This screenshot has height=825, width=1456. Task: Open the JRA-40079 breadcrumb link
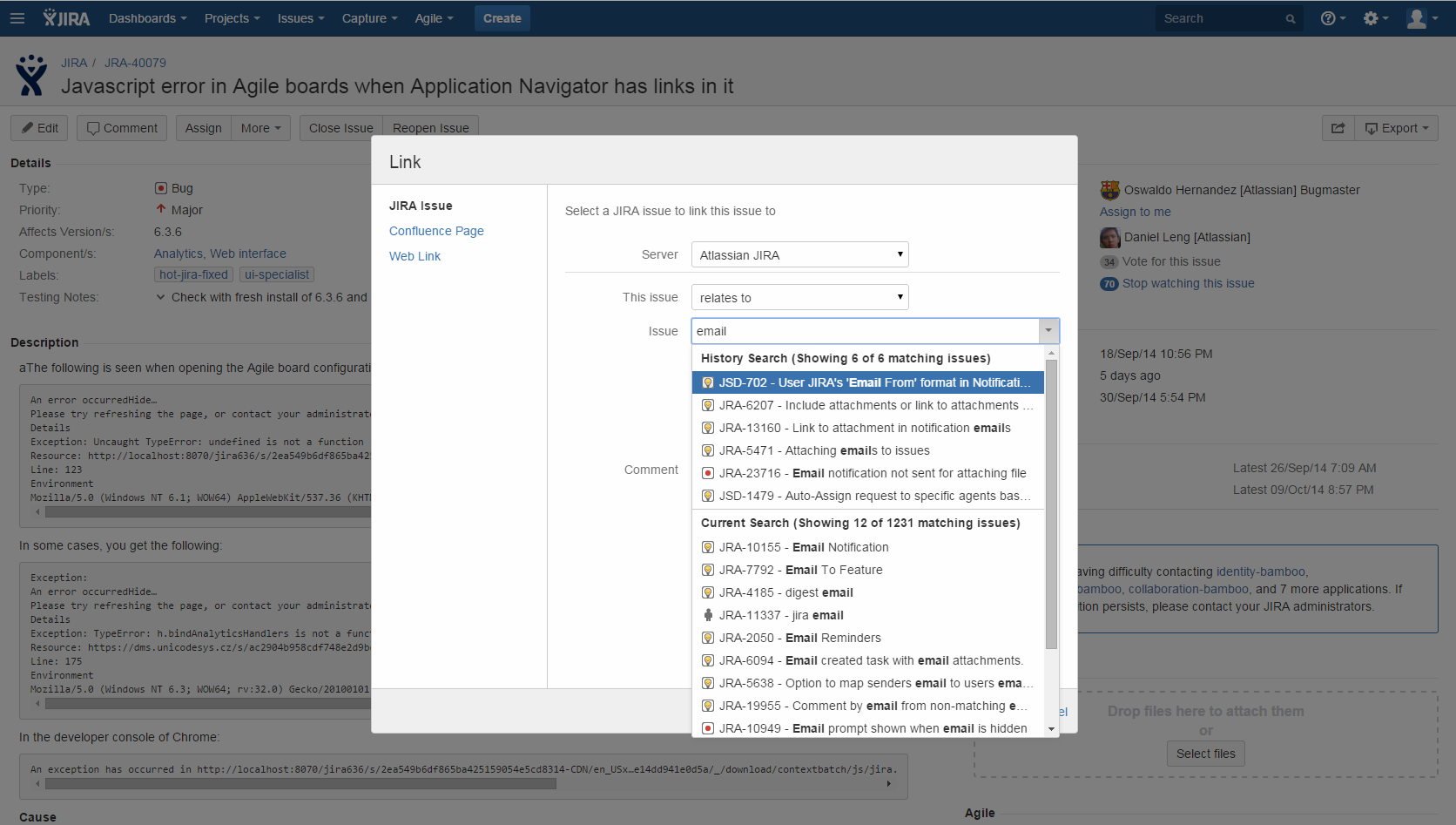pyautogui.click(x=135, y=63)
